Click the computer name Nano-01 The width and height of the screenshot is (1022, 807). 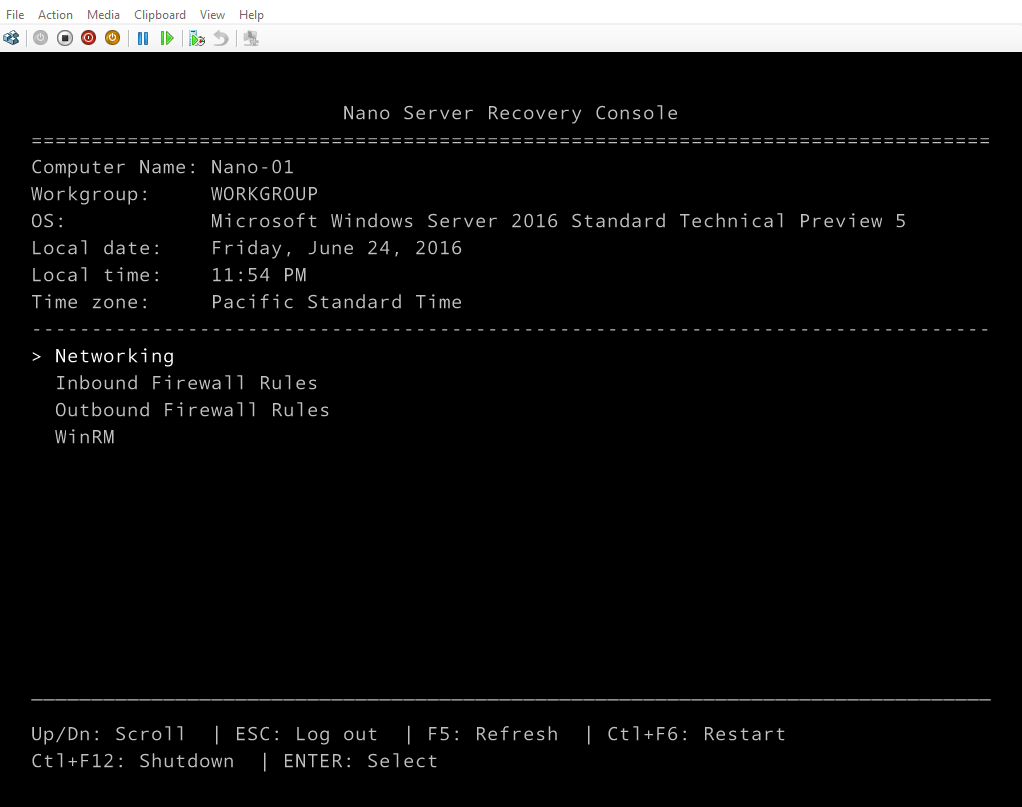pos(252,168)
